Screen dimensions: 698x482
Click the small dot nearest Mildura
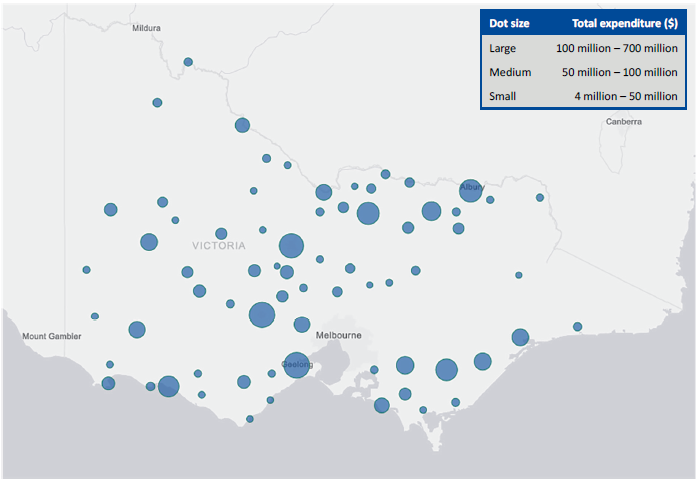pos(188,62)
